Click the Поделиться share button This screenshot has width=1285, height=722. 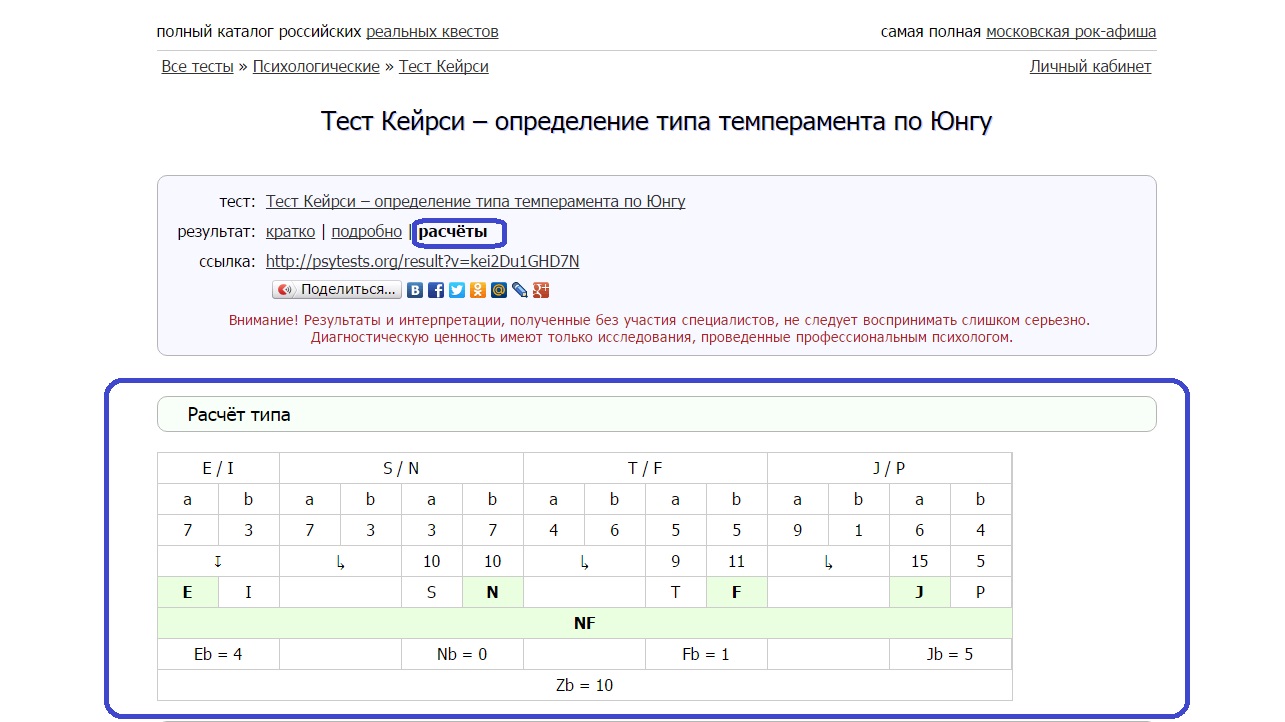tap(337, 290)
